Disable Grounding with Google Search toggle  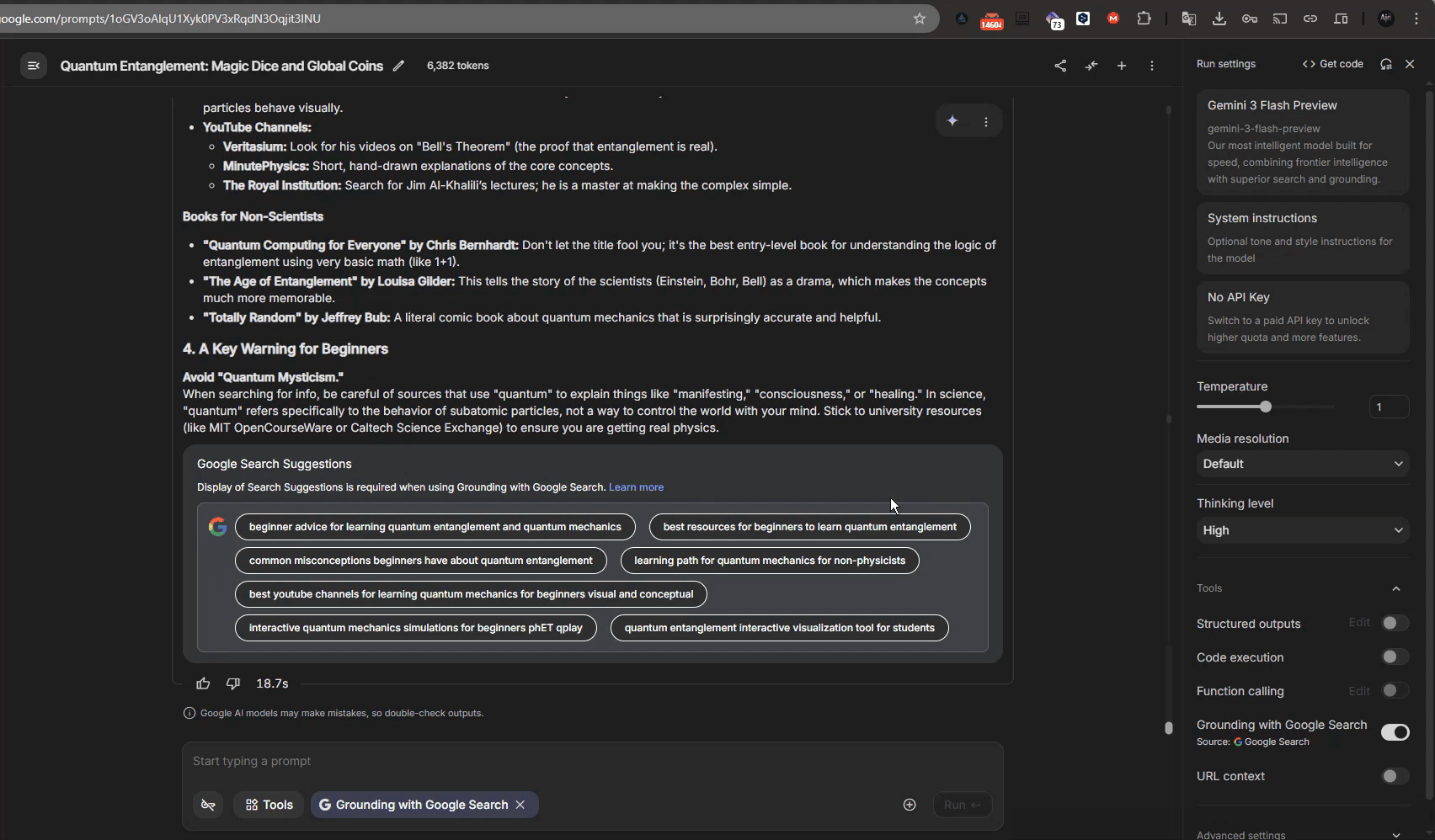click(x=1395, y=732)
